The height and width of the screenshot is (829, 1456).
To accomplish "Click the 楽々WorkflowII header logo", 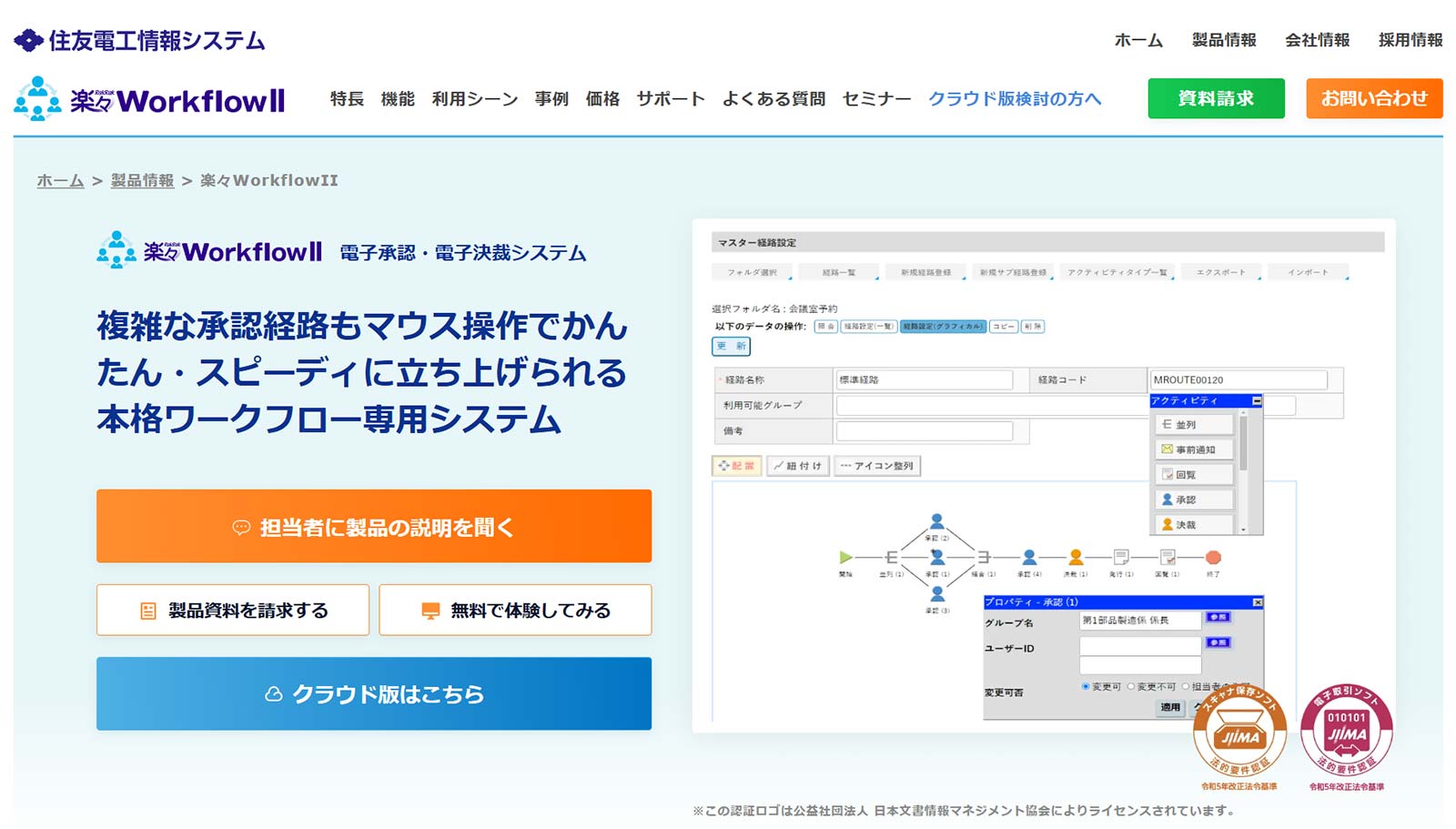I will pyautogui.click(x=149, y=99).
